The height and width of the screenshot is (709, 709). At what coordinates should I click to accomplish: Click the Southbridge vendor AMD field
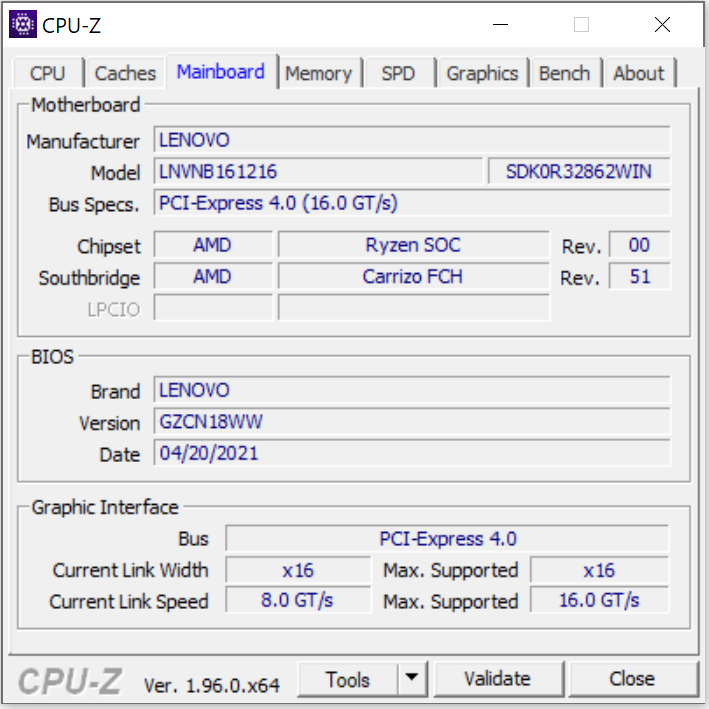coord(213,276)
